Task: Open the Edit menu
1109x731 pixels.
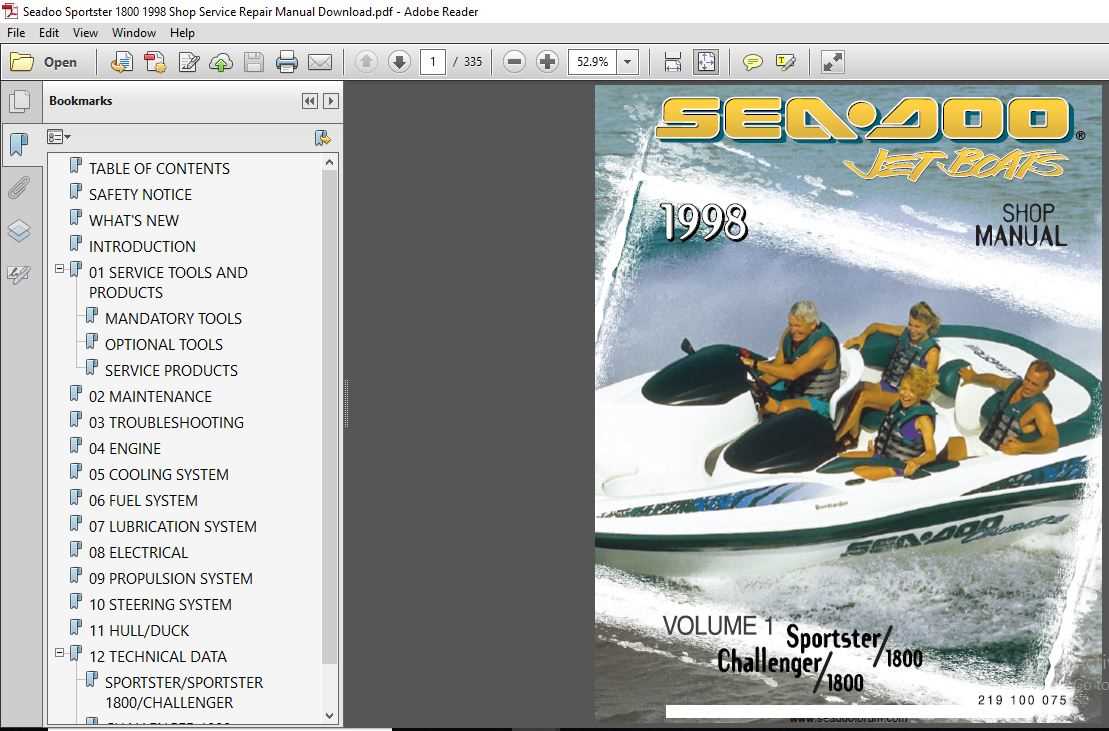Action: [49, 33]
